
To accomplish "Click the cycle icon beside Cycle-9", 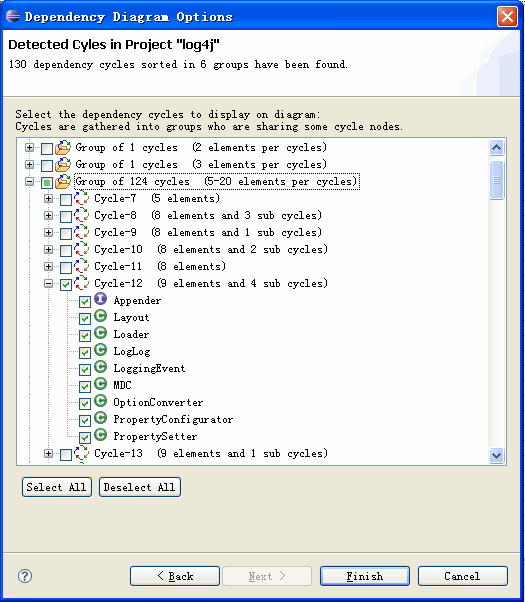I will coord(81,232).
